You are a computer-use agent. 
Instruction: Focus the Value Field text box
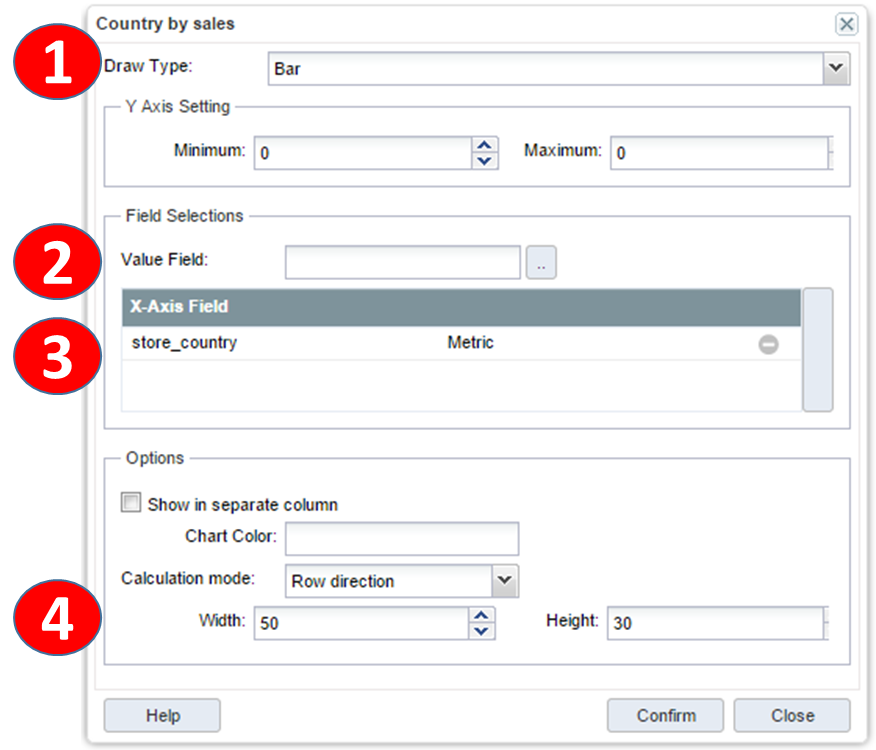402,262
